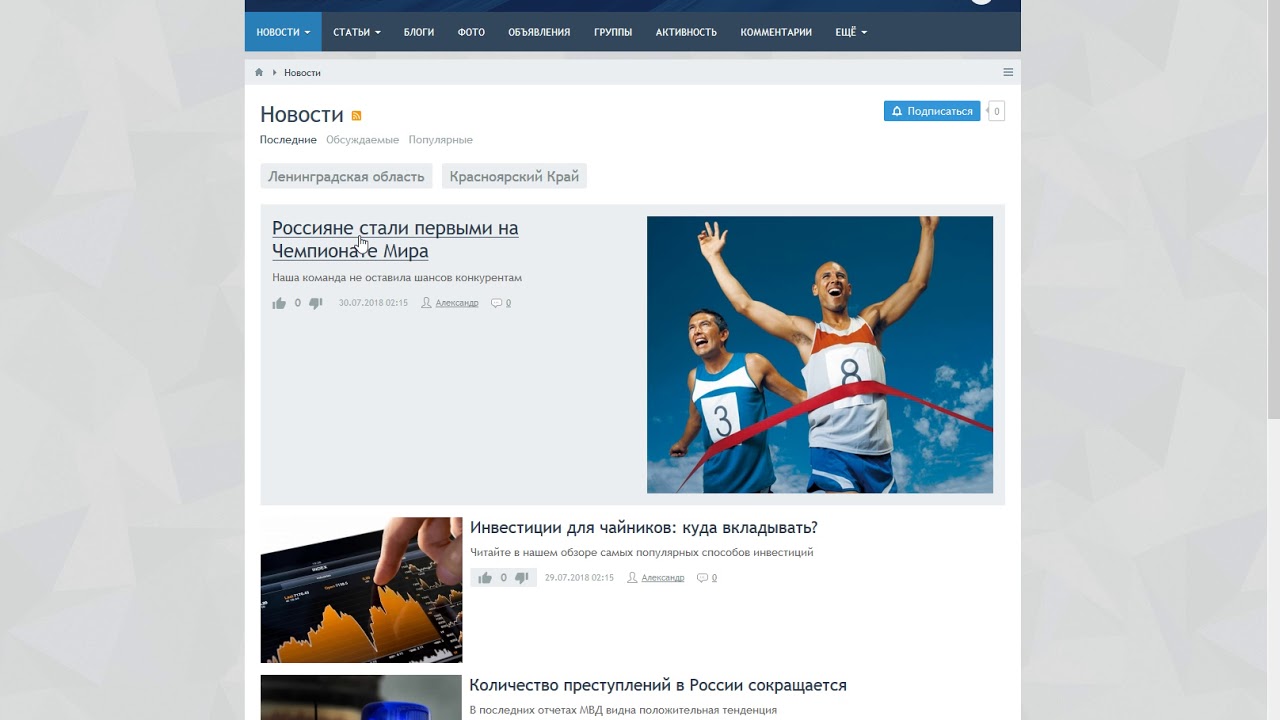Like the Россияне стали первыми article
Viewport: 1280px width, 720px height.
(279, 303)
